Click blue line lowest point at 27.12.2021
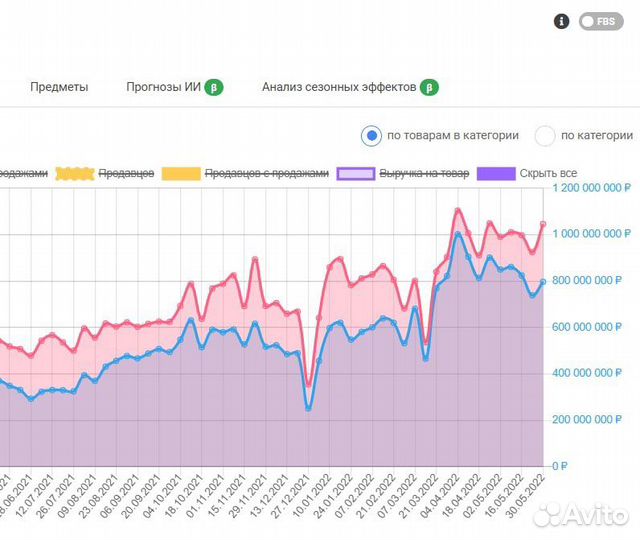This screenshot has width=640, height=540. (308, 408)
